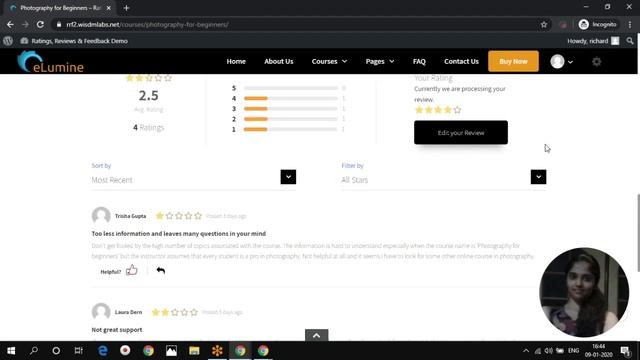Click the admin bar search magnifier
The height and width of the screenshot is (360, 640).
[x=630, y=41]
